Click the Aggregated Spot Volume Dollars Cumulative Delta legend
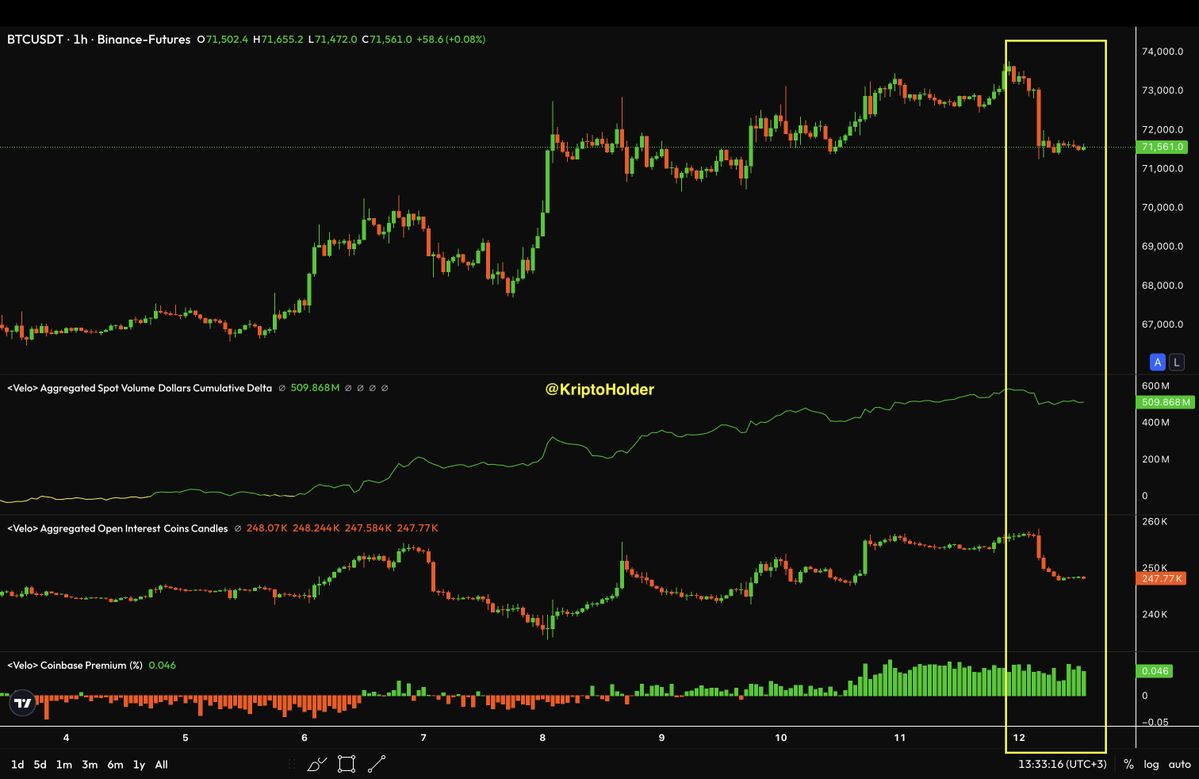Screen dimensions: 1199x779 click(139, 388)
